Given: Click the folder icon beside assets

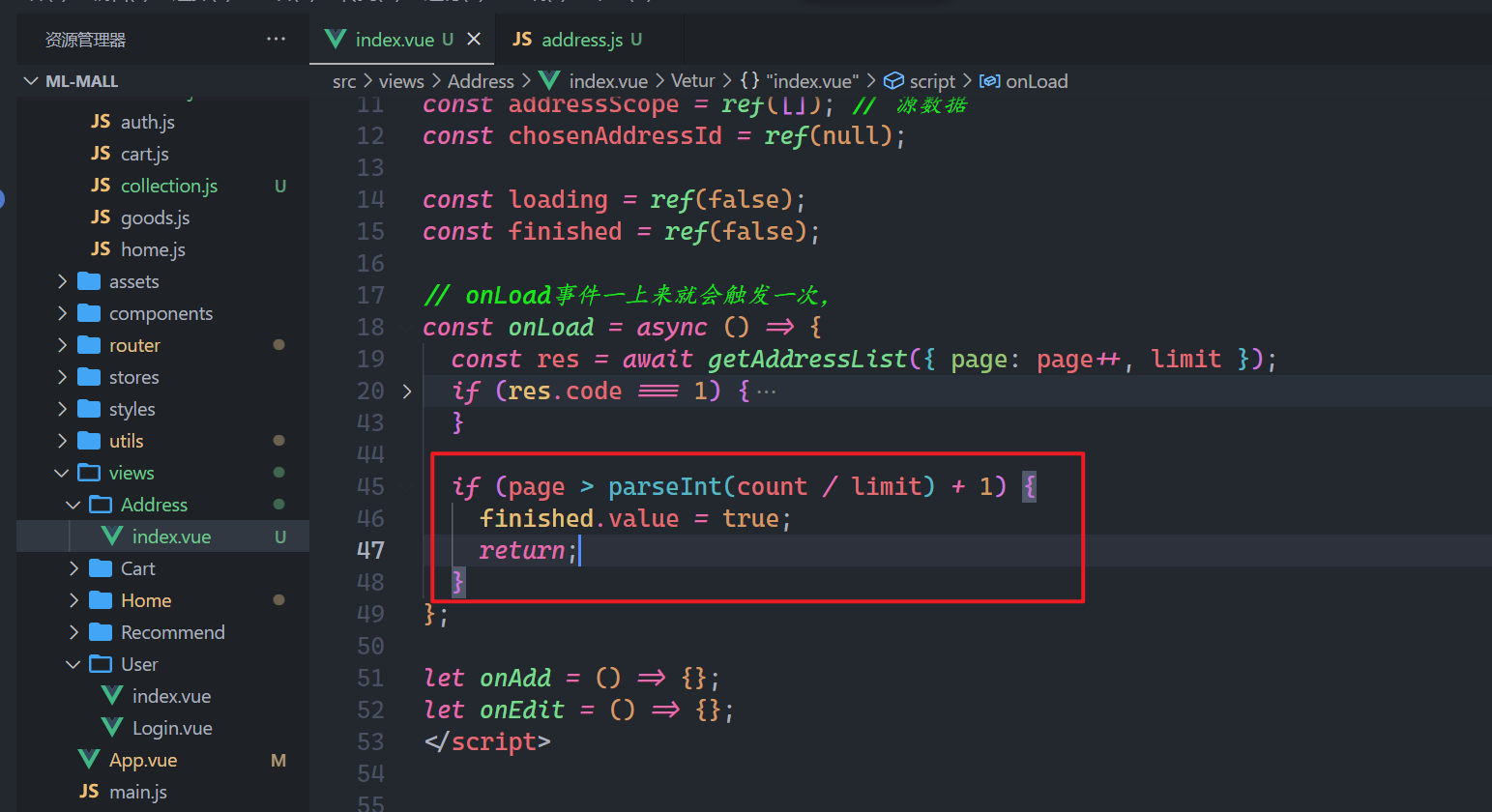Looking at the screenshot, I should pyautogui.click(x=89, y=281).
